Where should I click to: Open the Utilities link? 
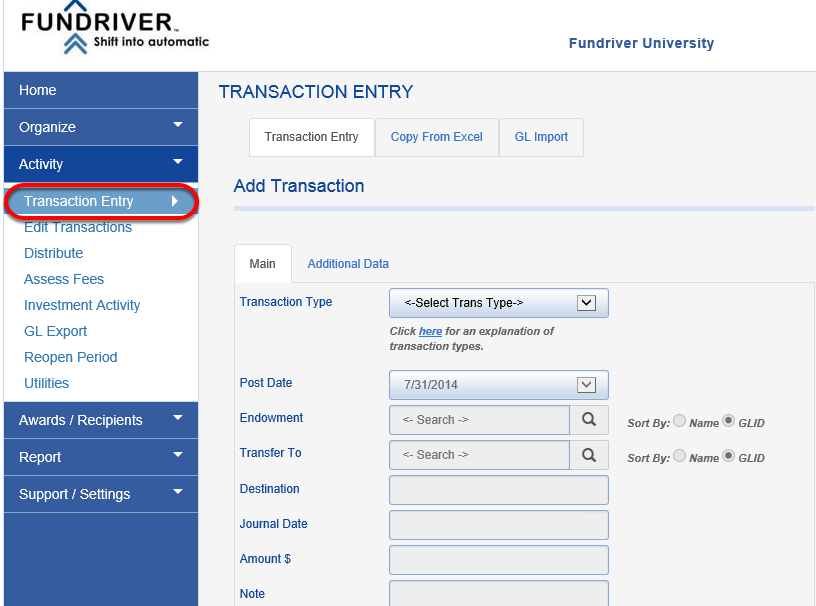[46, 383]
